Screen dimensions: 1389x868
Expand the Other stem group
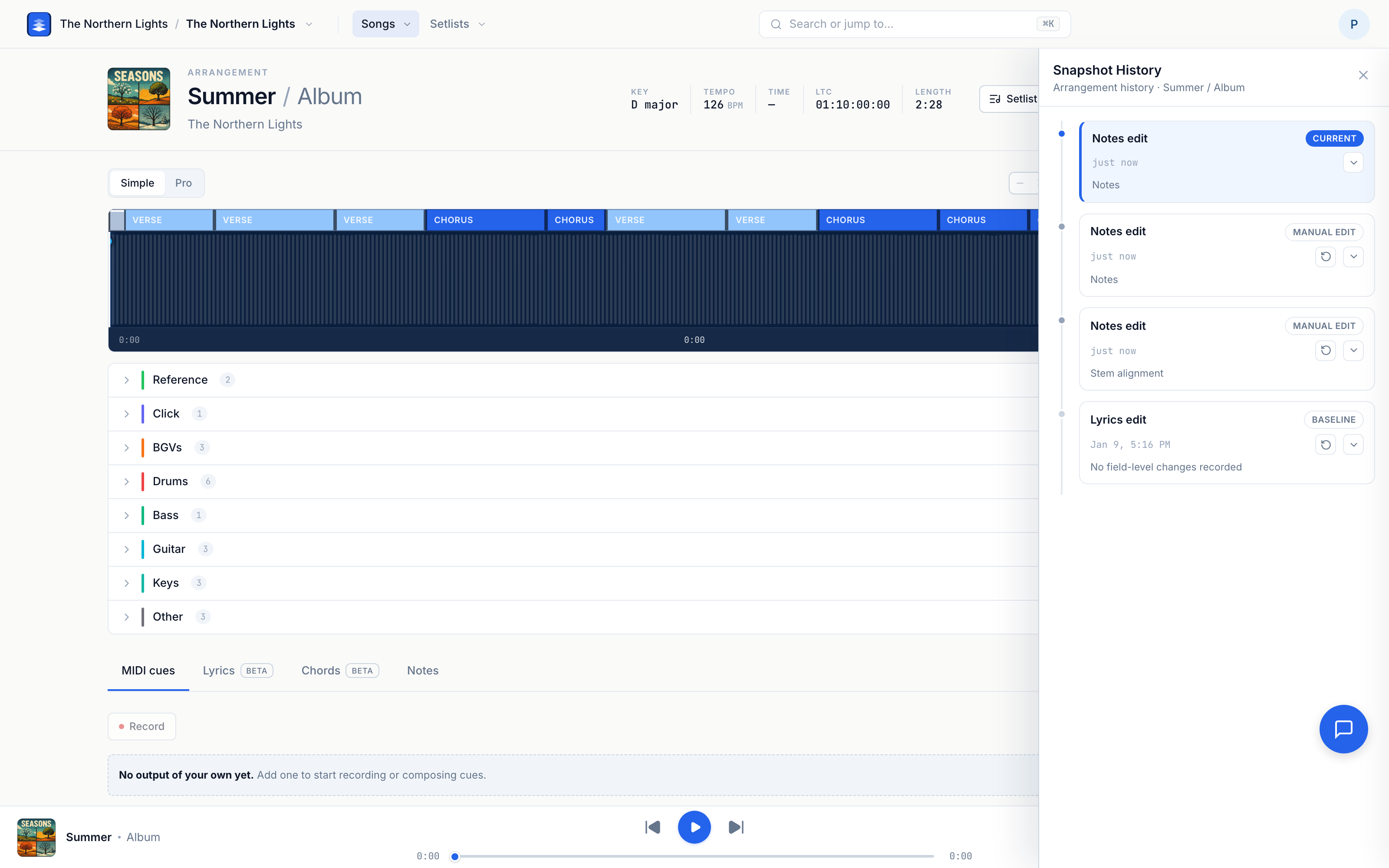[x=126, y=617]
